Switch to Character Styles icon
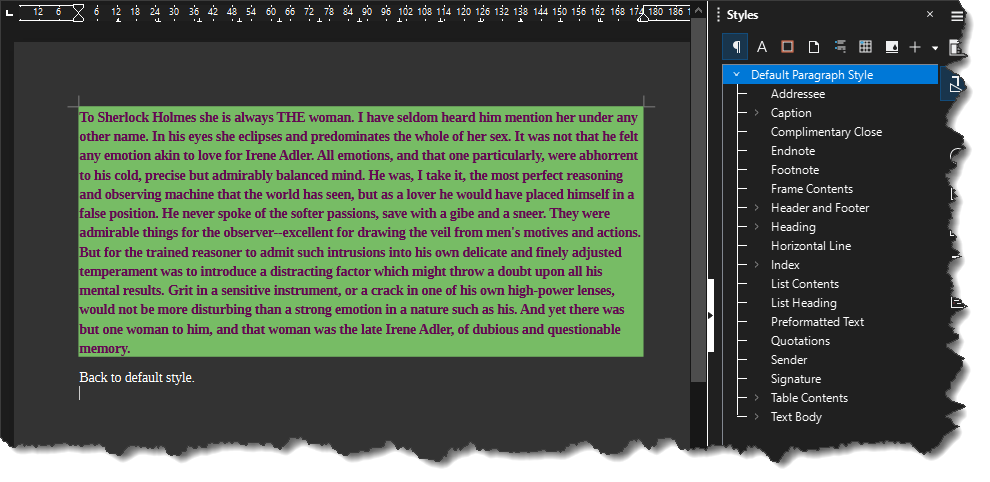Viewport: 990px width, 482px height. (762, 47)
